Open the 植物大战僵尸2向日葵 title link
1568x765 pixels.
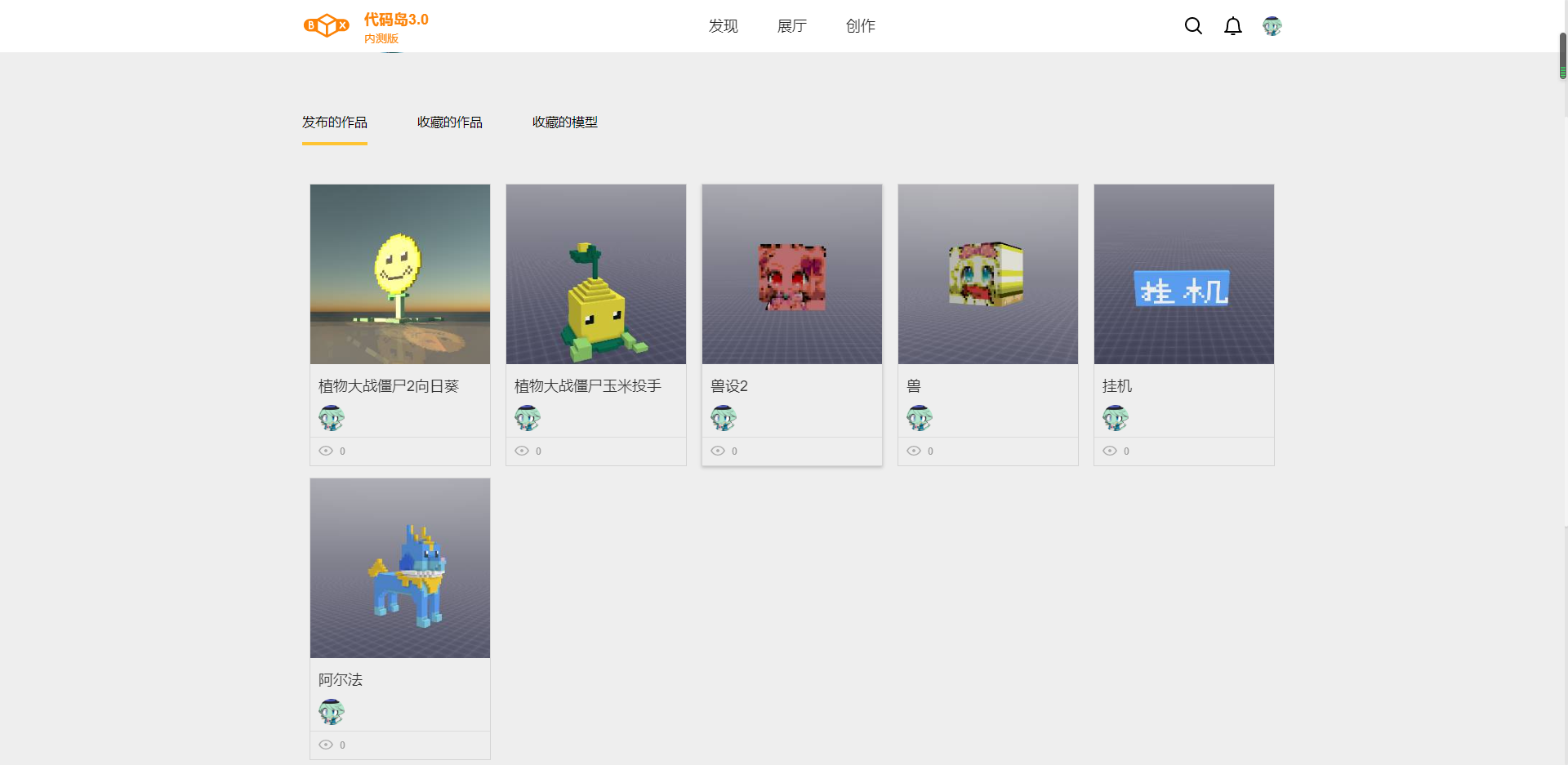(x=389, y=386)
